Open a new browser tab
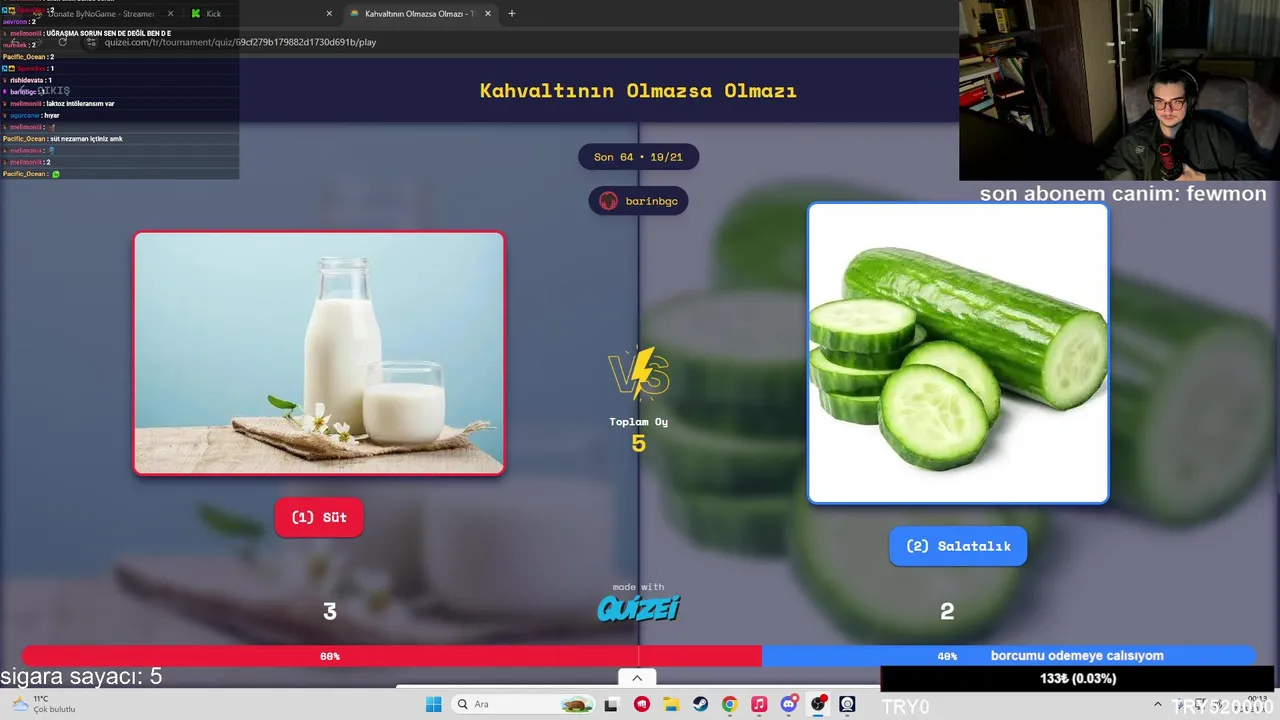The image size is (1280, 720). [x=512, y=14]
